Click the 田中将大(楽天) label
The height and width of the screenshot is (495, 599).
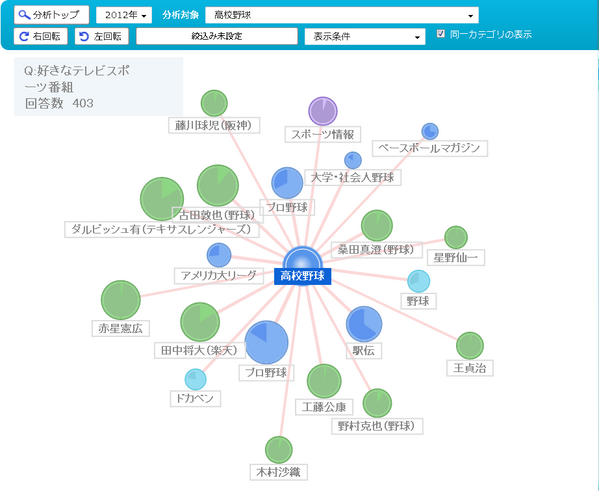coord(200,350)
